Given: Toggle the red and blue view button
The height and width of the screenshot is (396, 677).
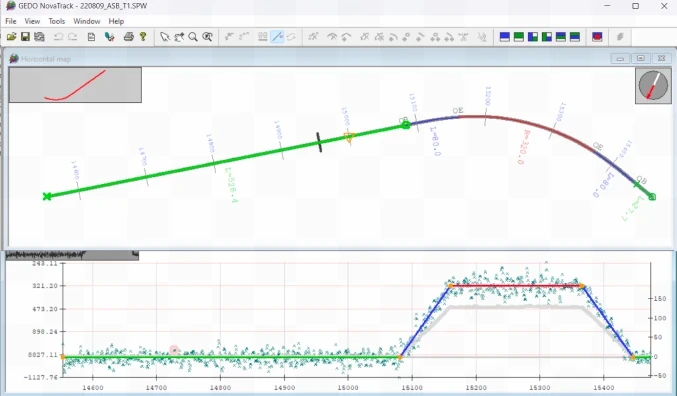Looking at the screenshot, I should [x=597, y=37].
